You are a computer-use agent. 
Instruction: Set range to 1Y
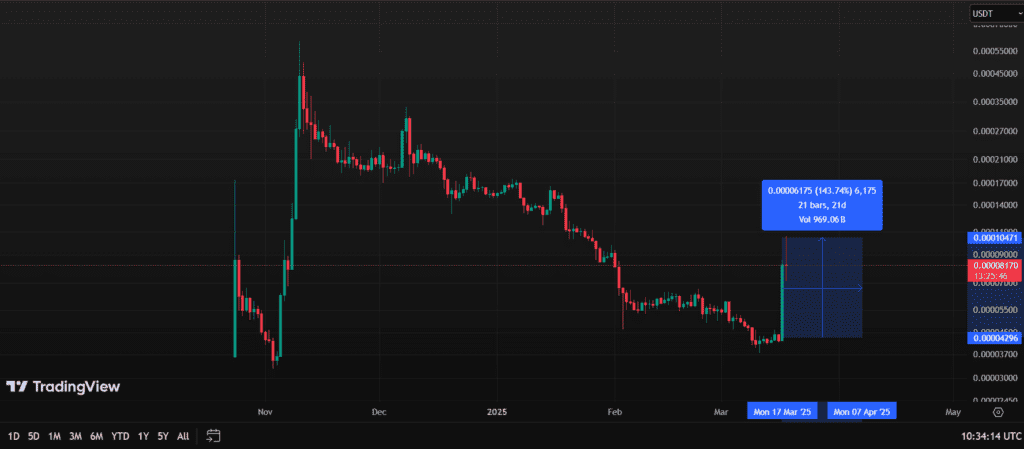[143, 436]
